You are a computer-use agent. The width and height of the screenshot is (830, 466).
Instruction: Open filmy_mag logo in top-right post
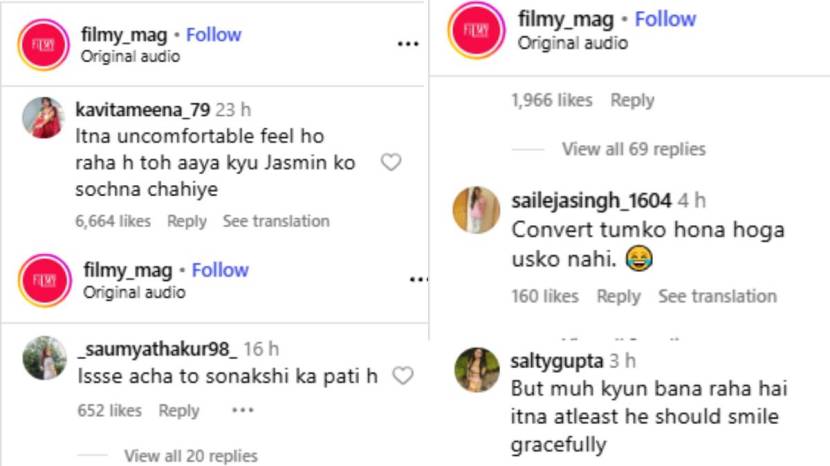coord(477,30)
